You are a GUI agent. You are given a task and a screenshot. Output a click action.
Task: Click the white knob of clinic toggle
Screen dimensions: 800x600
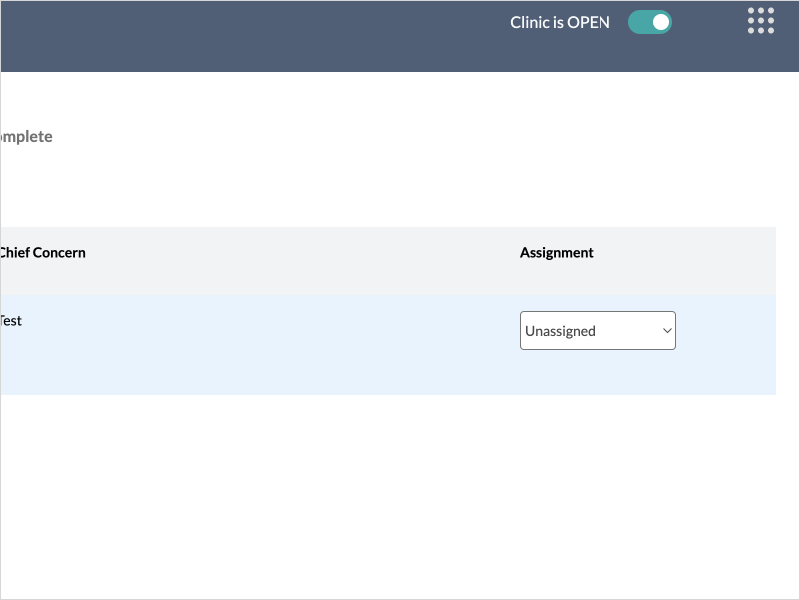pyautogui.click(x=660, y=22)
